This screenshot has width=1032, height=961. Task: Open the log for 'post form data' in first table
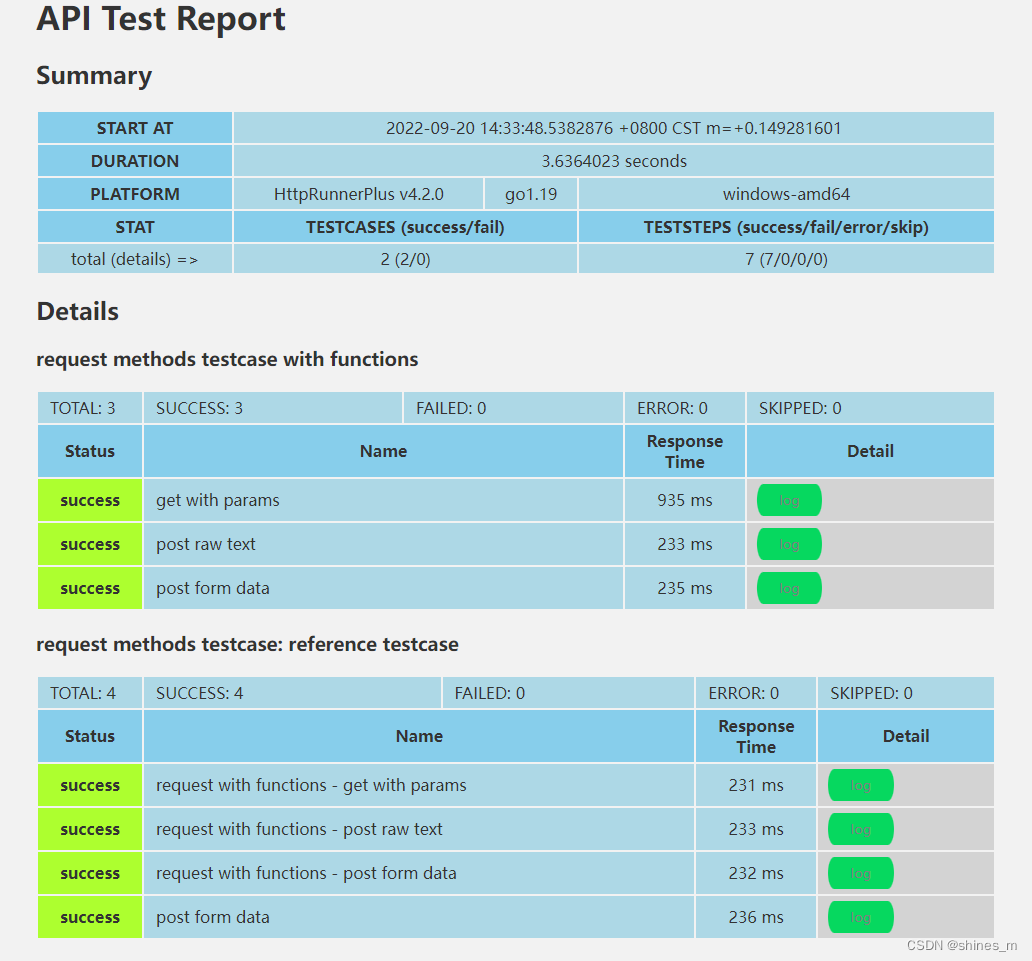click(788, 588)
